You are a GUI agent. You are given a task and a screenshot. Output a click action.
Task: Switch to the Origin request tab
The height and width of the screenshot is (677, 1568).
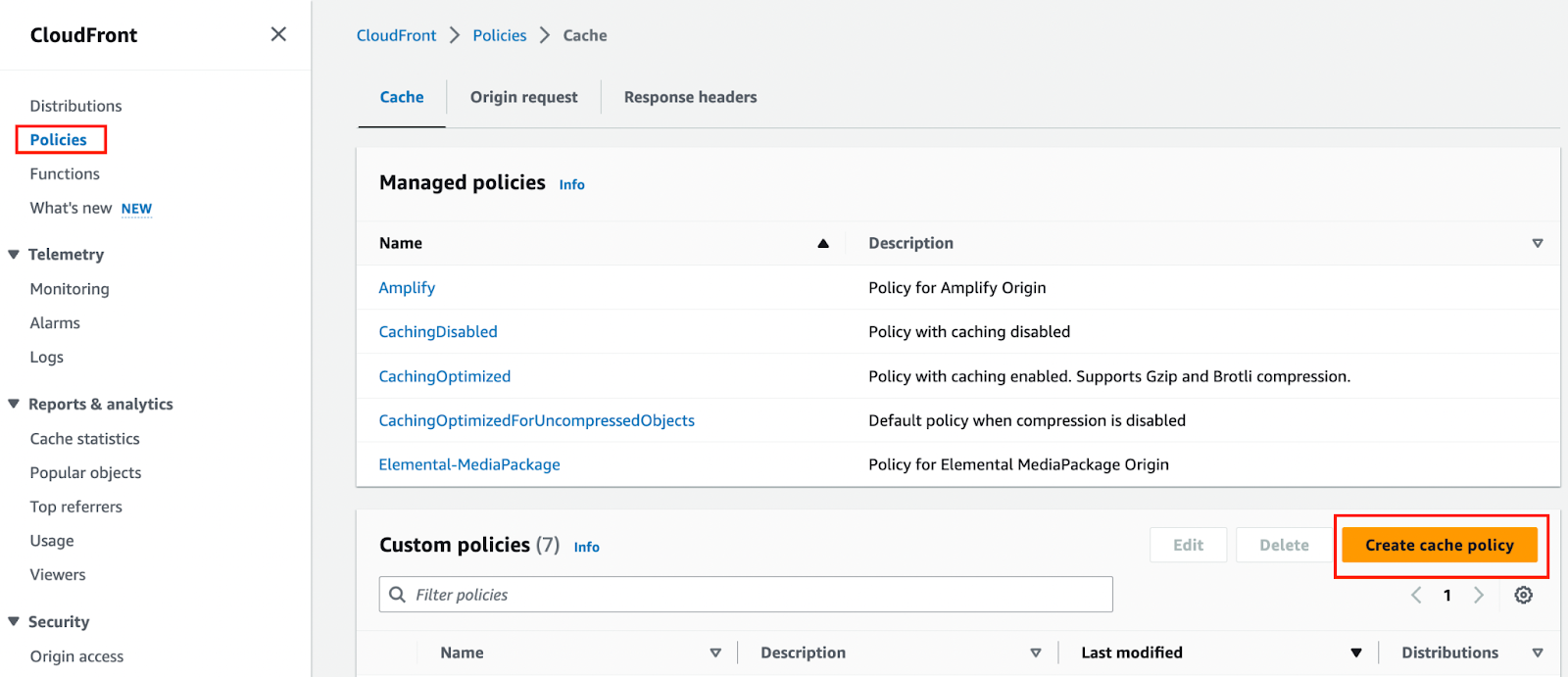(x=523, y=97)
